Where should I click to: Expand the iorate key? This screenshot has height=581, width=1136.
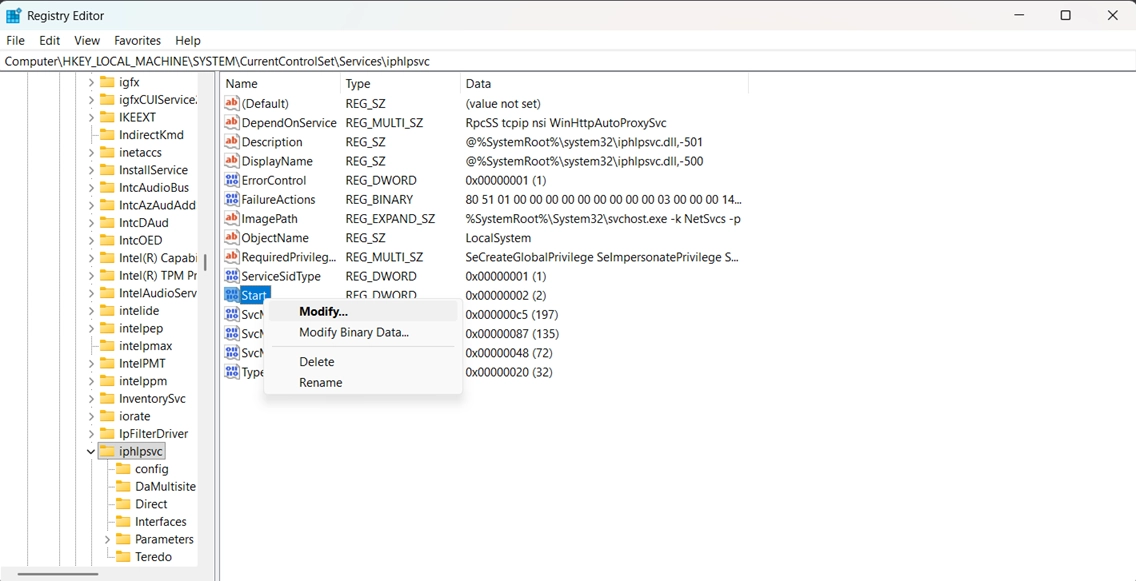pyautogui.click(x=91, y=416)
